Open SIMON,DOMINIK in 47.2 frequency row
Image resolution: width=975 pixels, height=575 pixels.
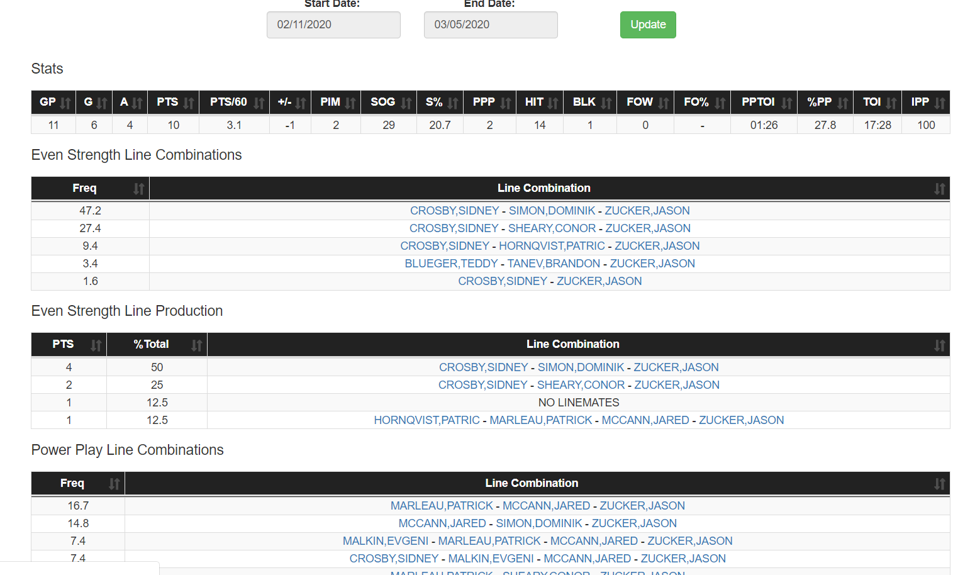[x=552, y=211]
